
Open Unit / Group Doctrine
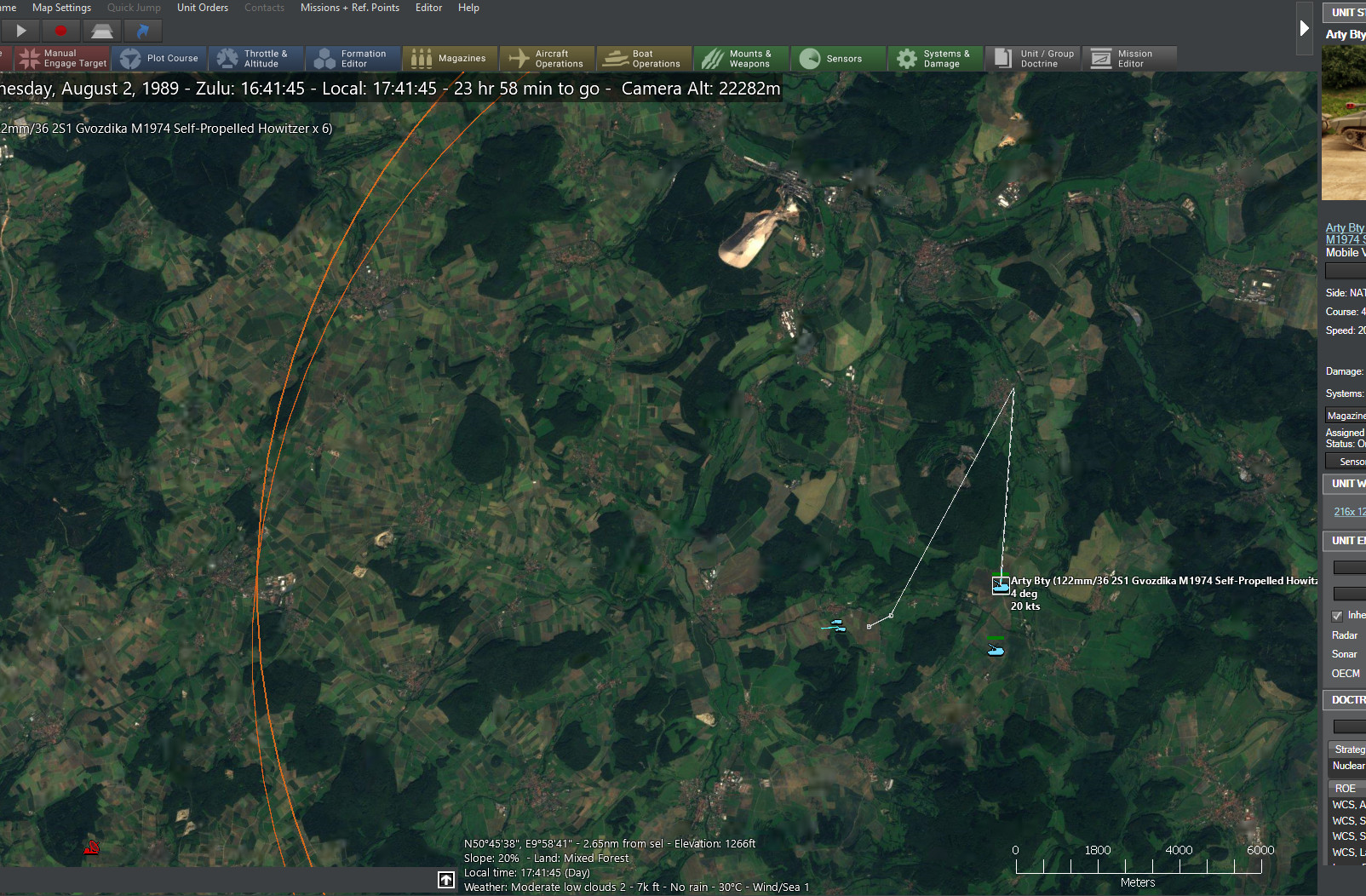1032,58
